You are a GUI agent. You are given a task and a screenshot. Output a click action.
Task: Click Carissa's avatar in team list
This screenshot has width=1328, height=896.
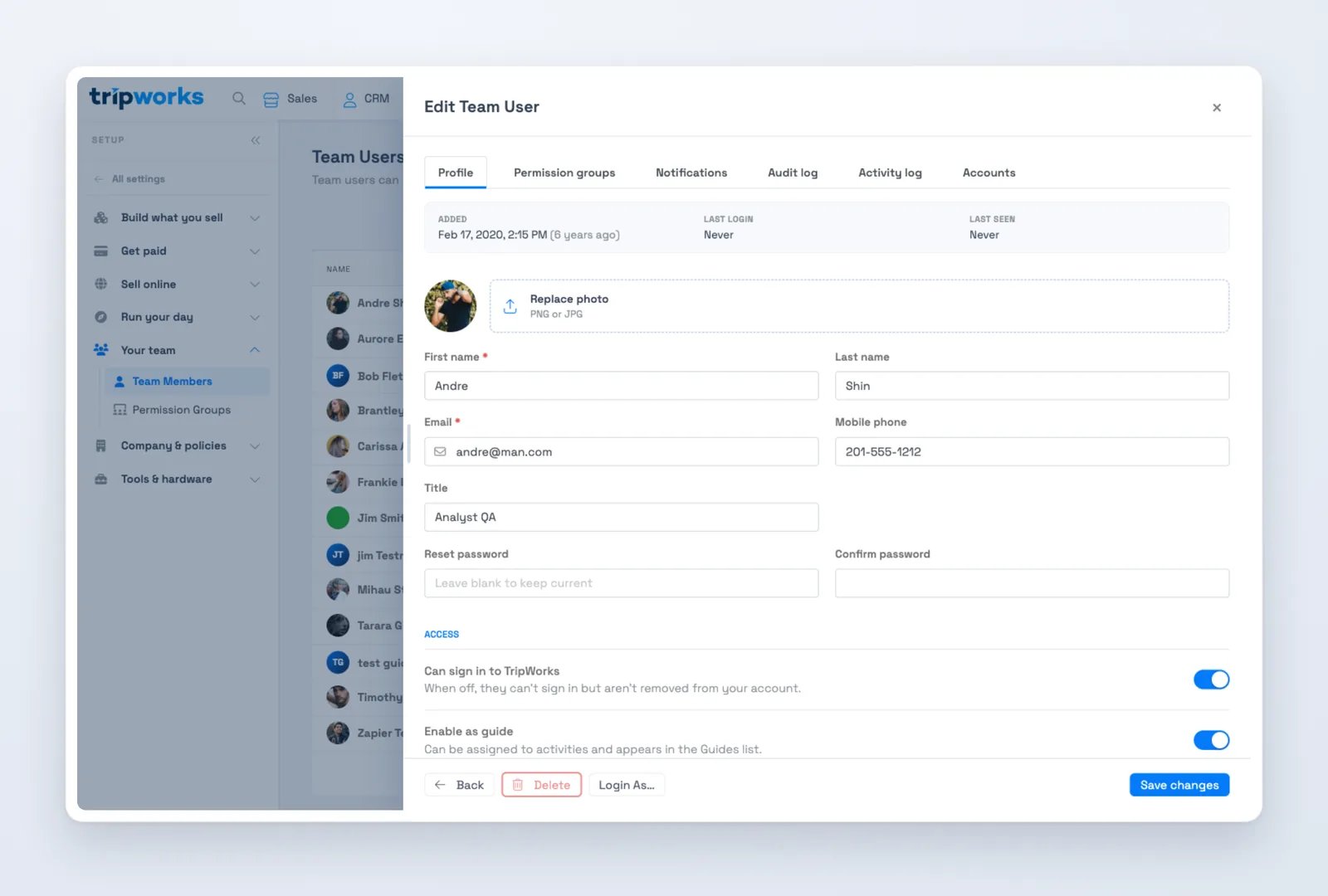click(338, 446)
